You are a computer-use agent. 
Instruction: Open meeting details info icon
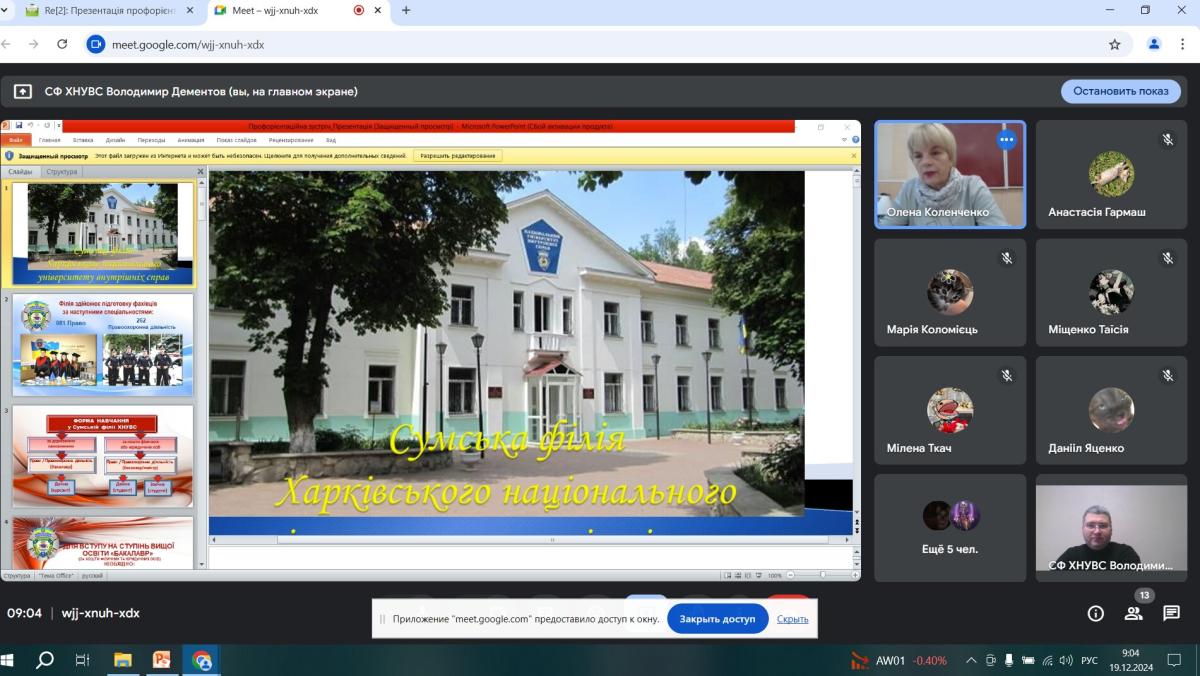pos(1095,613)
